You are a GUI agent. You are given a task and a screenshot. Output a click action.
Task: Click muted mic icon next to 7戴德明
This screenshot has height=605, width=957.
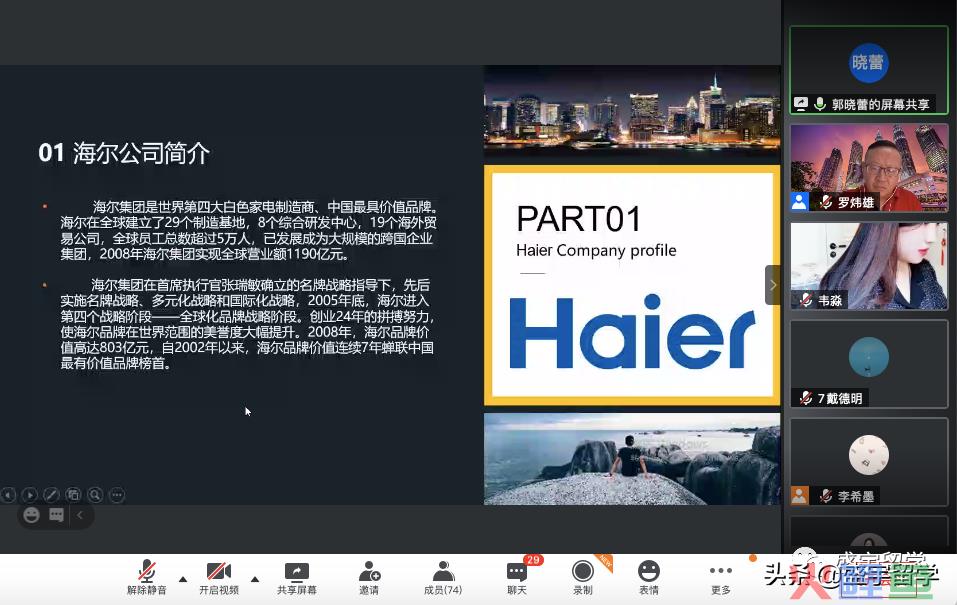coord(806,398)
